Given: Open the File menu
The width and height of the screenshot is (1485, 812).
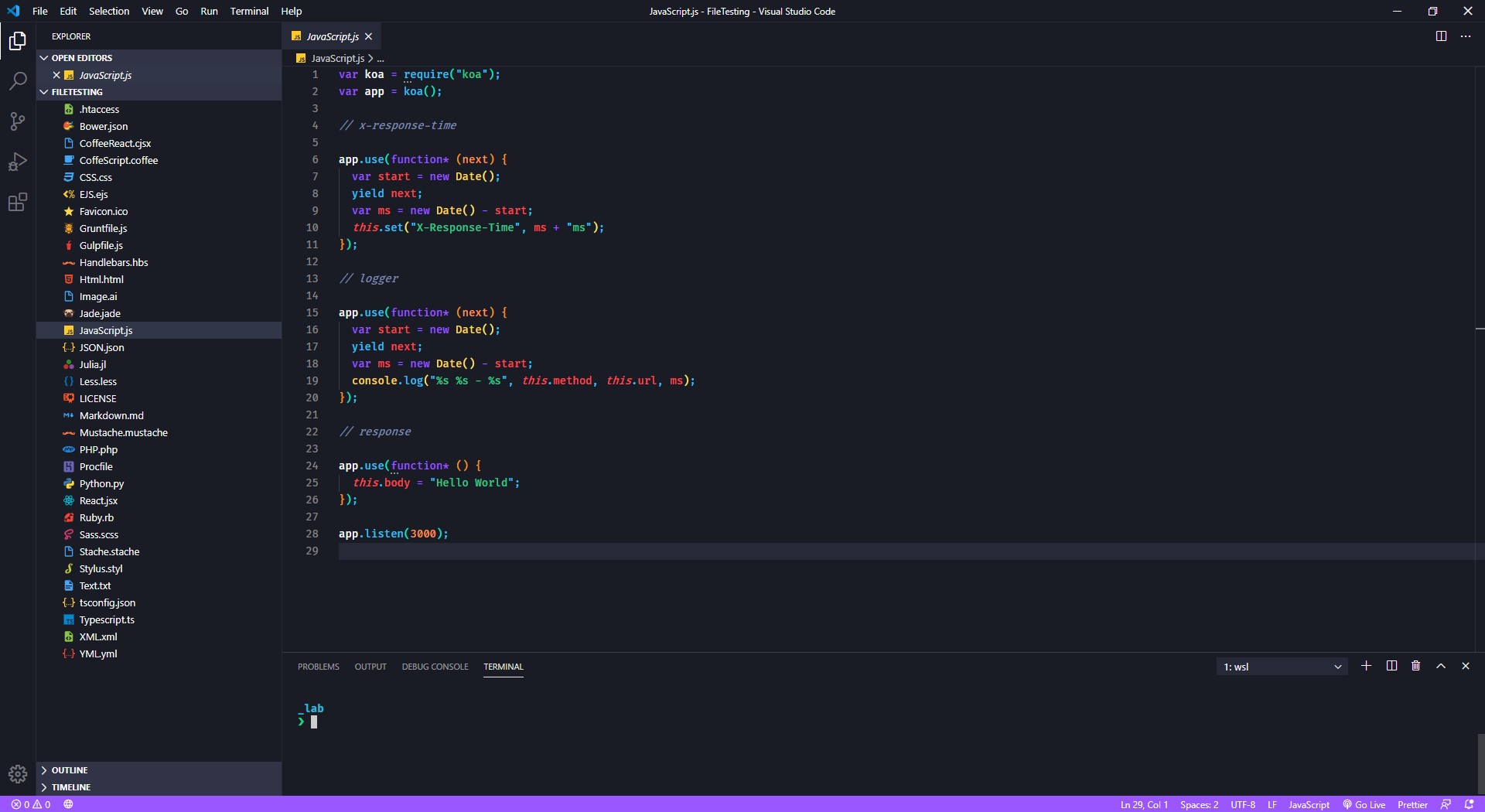Looking at the screenshot, I should tap(40, 11).
